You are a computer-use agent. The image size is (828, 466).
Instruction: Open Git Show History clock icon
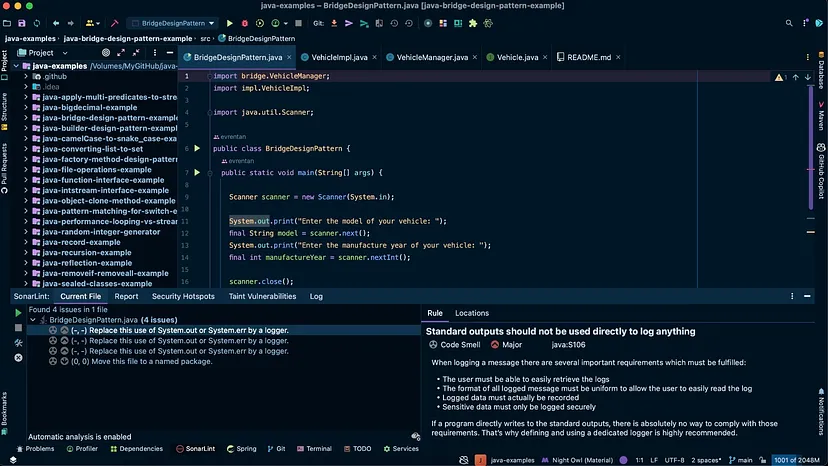click(394, 23)
